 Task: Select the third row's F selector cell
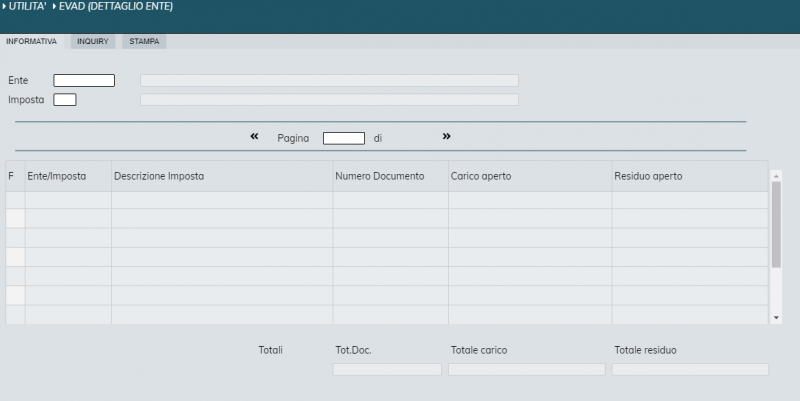pos(15,237)
